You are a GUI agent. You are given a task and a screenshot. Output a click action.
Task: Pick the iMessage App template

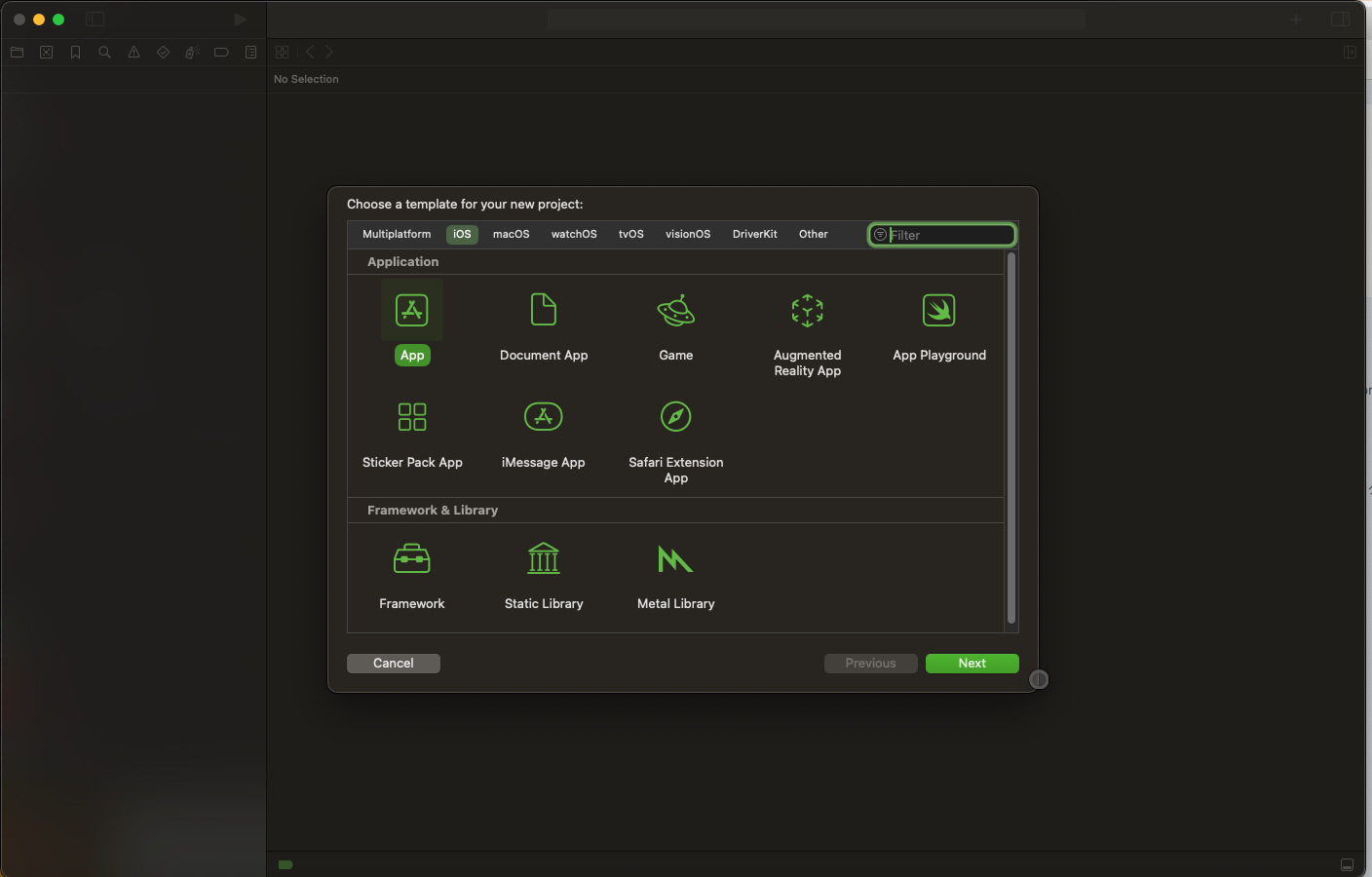(x=544, y=417)
